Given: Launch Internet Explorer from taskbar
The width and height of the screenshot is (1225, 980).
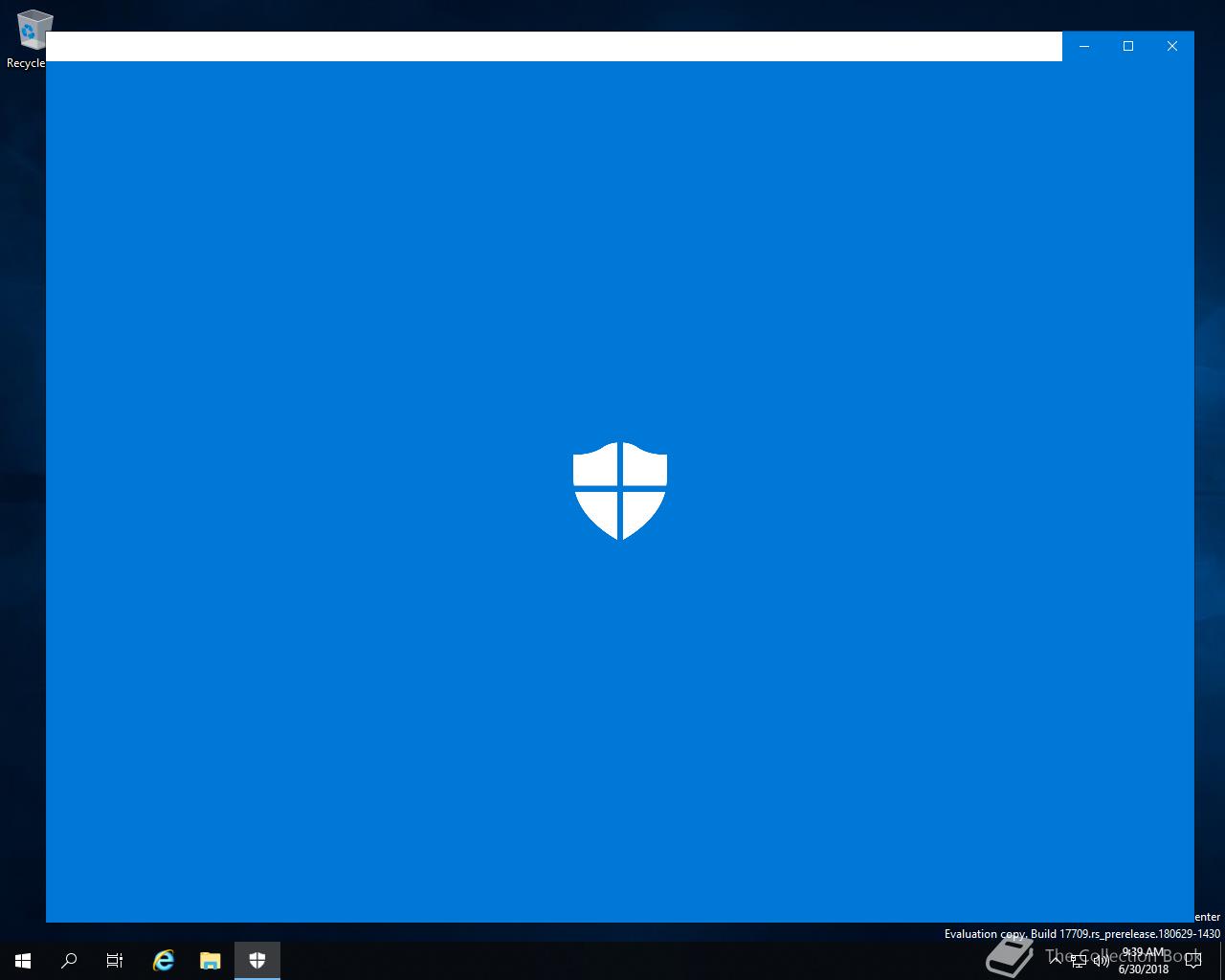Looking at the screenshot, I should tap(164, 961).
